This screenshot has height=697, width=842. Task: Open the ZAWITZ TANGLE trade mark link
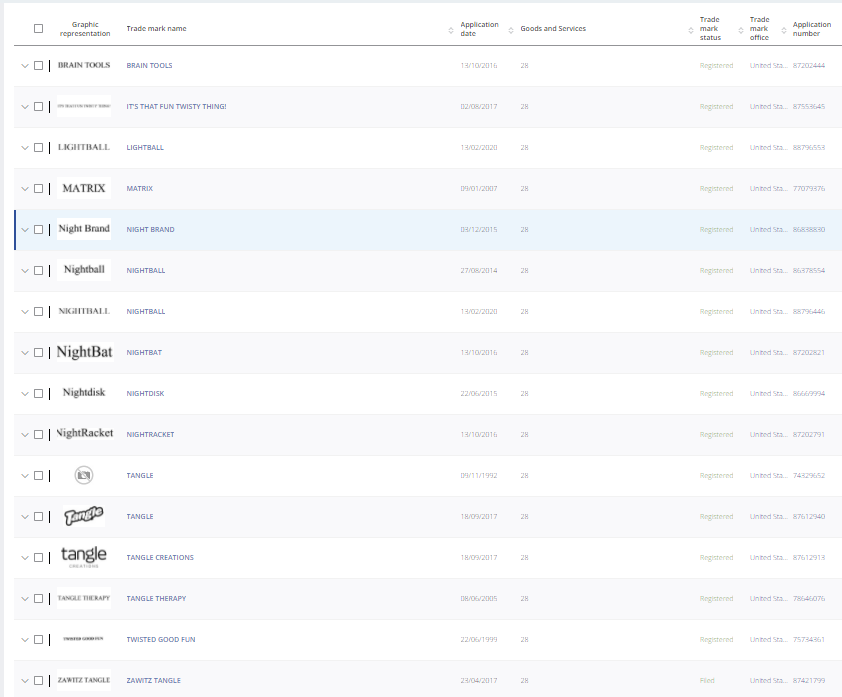coord(154,680)
